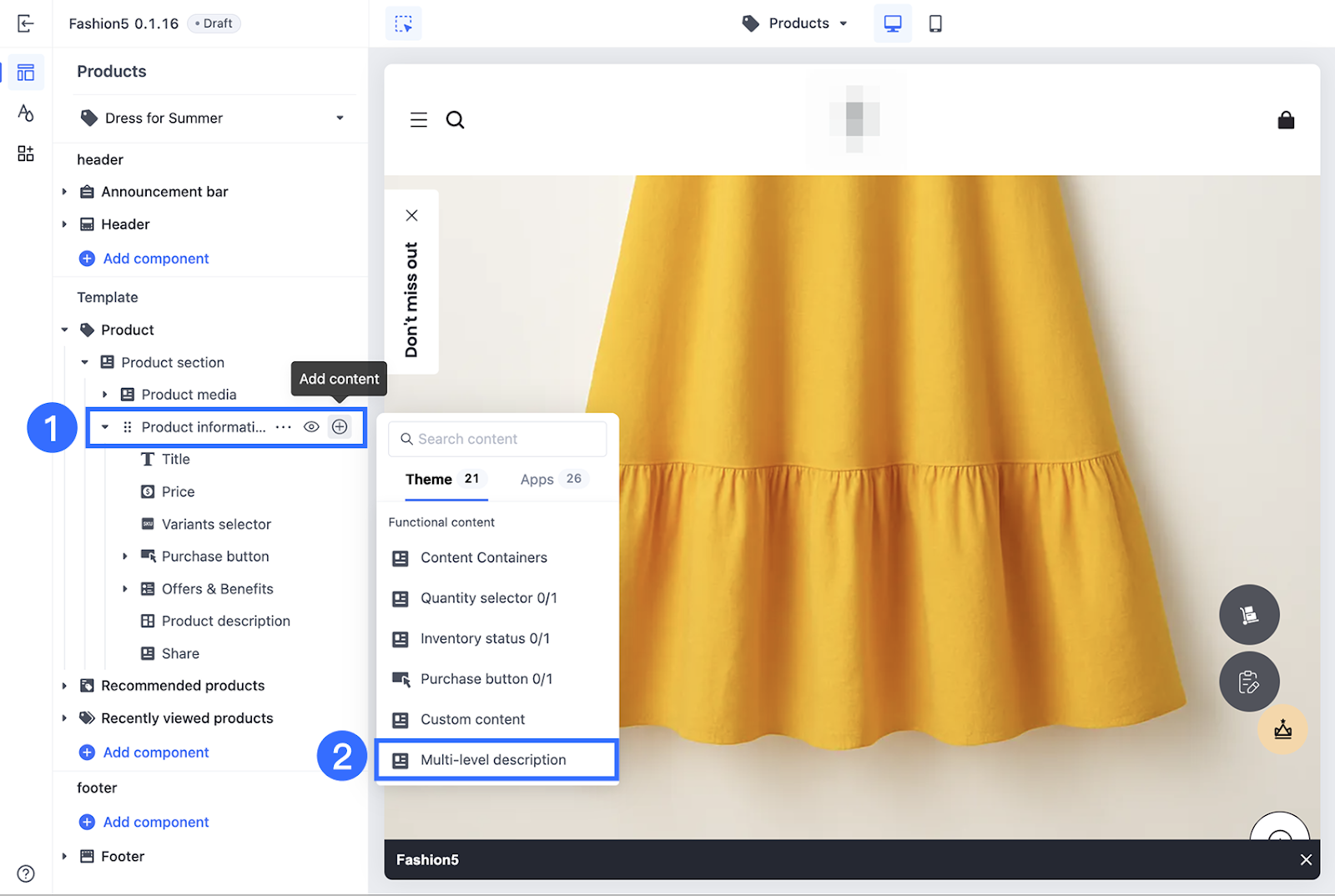Open the theme style settings icon

tap(25, 113)
